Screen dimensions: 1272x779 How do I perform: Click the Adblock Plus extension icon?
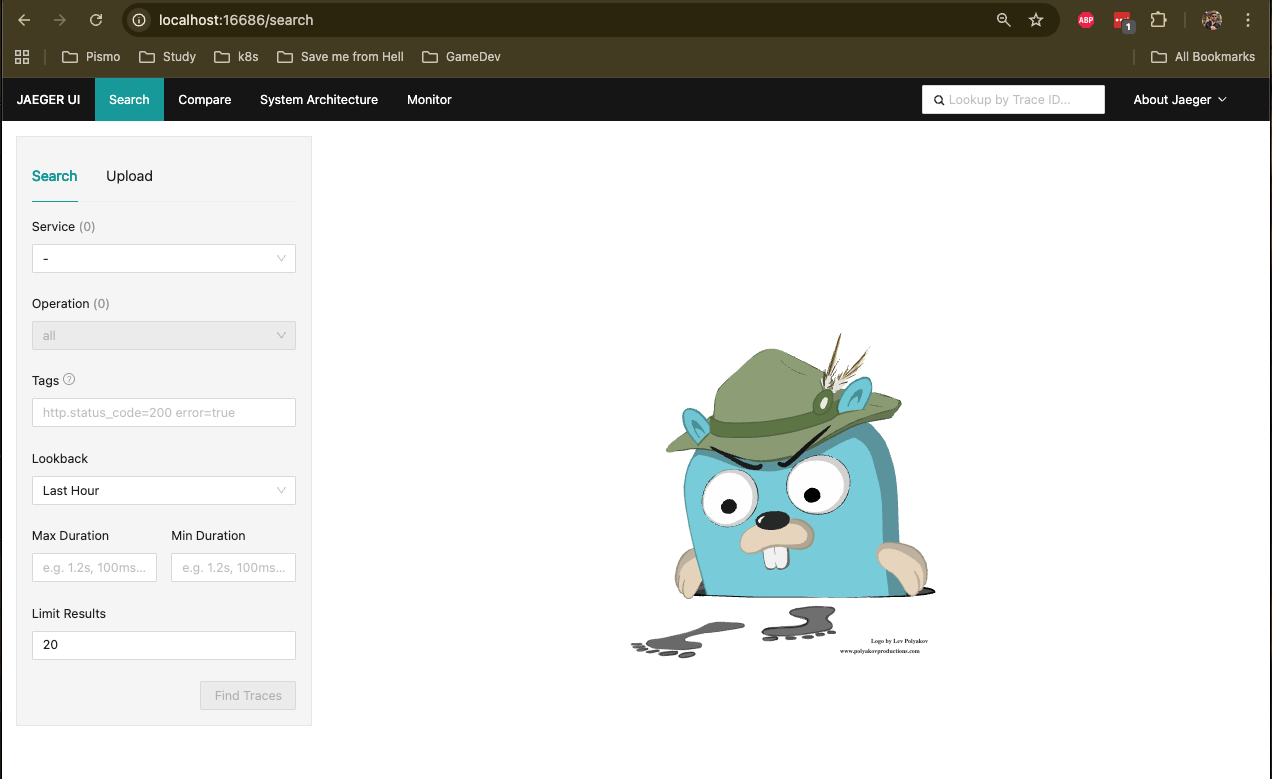point(1085,20)
